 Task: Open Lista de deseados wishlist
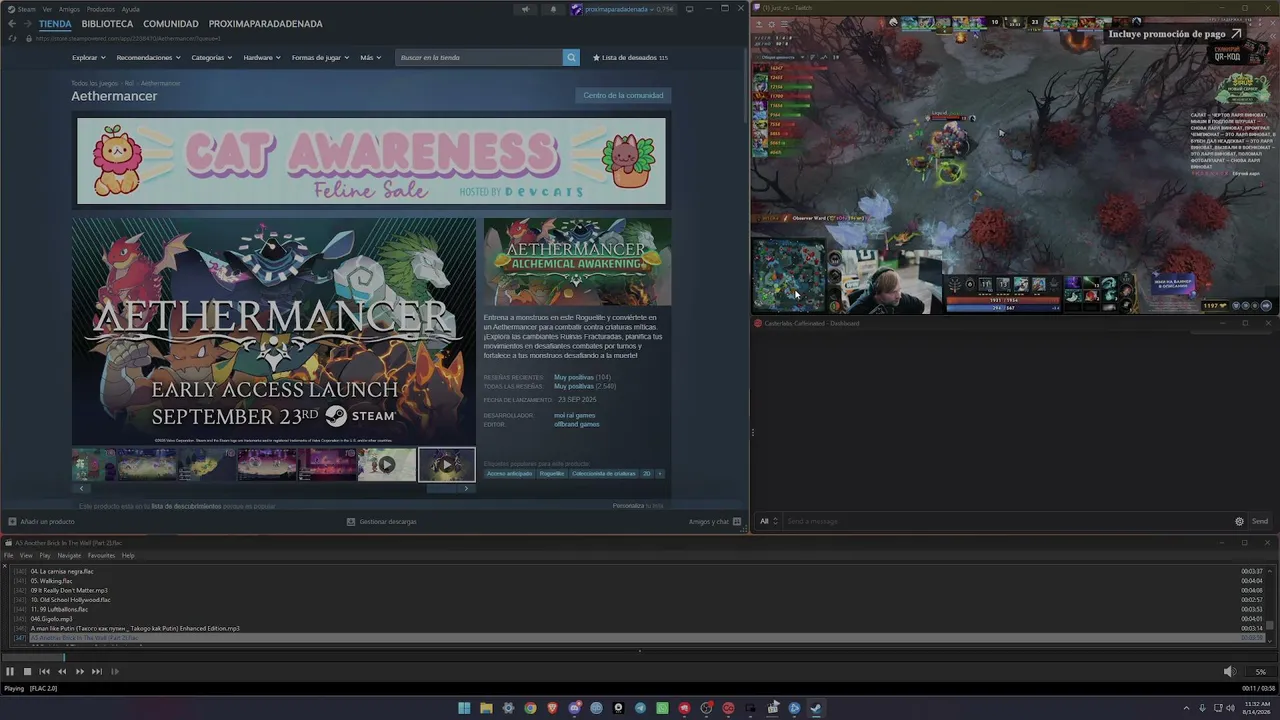pyautogui.click(x=630, y=58)
